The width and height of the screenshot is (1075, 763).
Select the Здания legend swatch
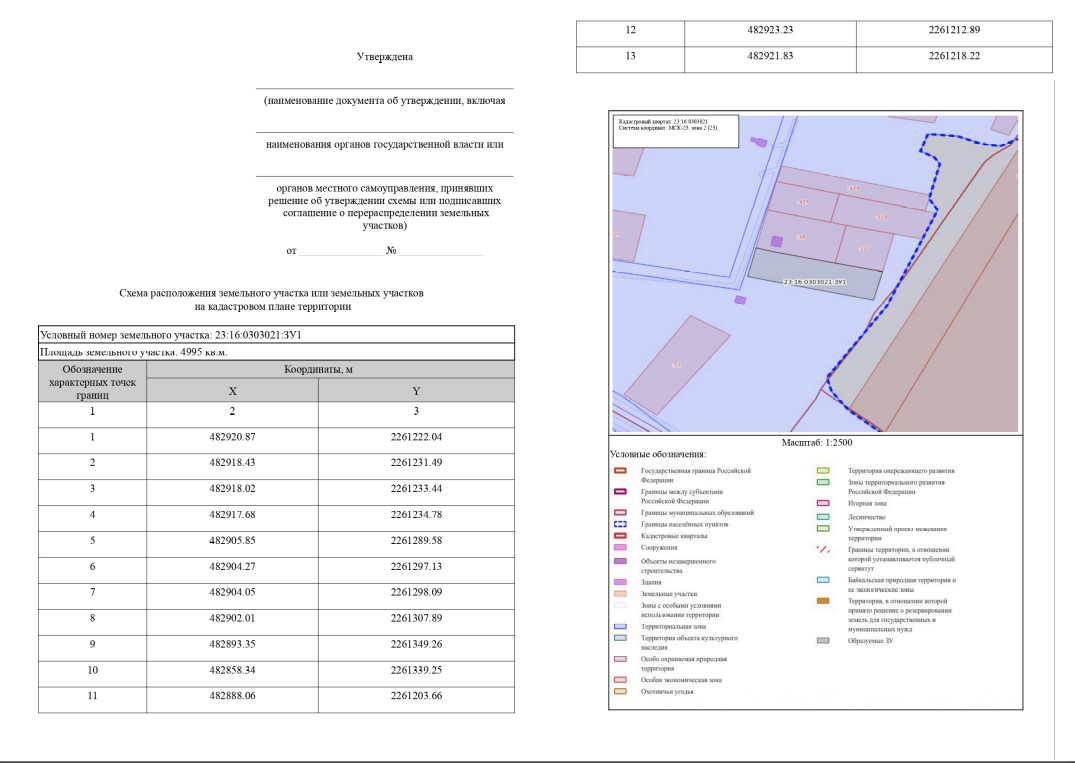point(619,581)
